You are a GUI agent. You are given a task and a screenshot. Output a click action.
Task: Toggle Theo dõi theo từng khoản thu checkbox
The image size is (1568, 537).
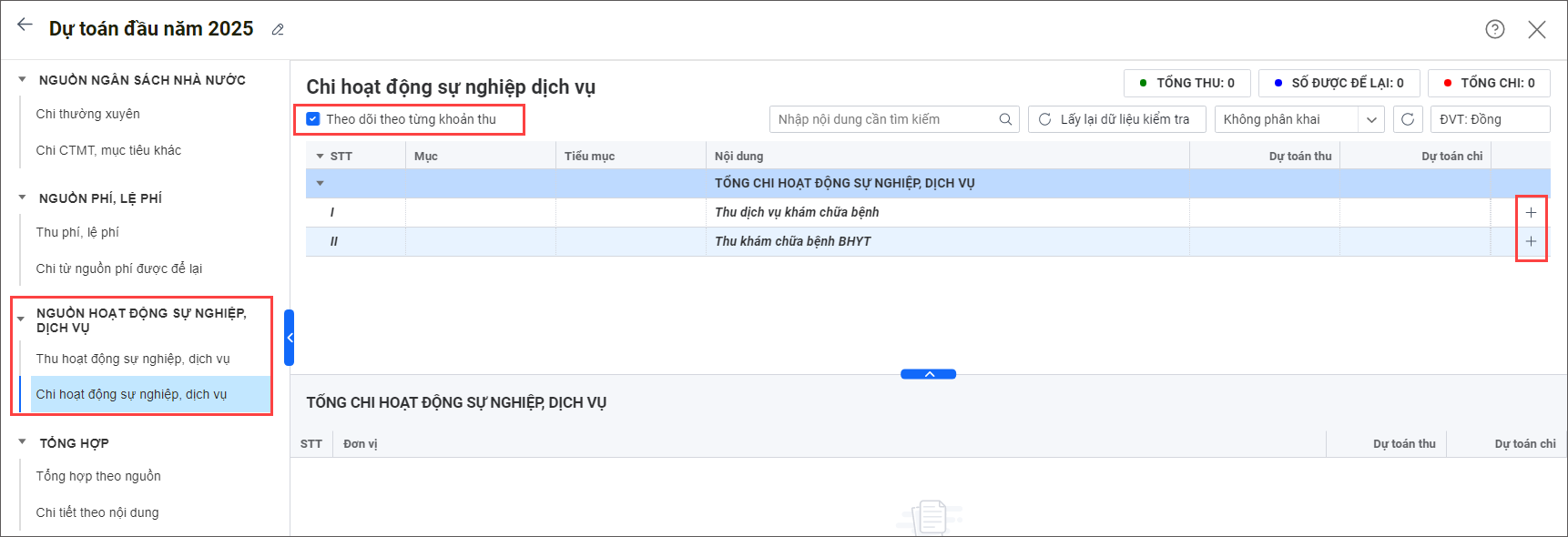click(x=313, y=119)
